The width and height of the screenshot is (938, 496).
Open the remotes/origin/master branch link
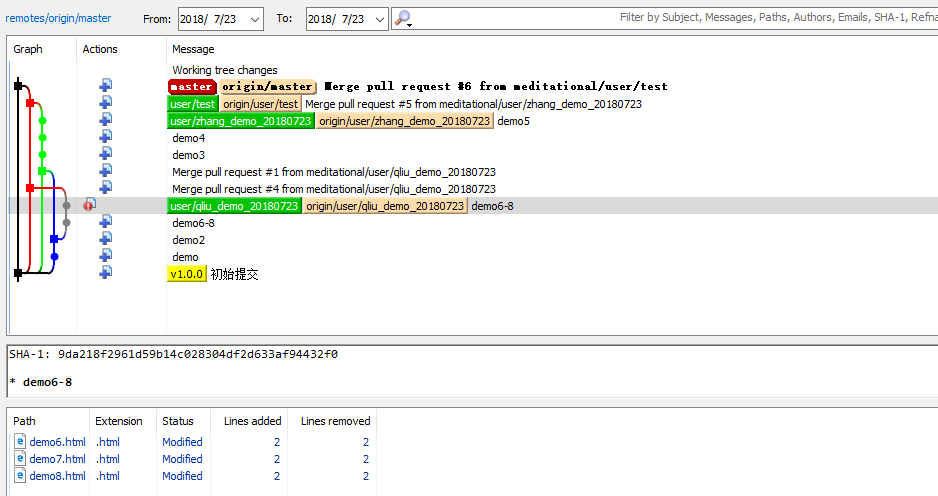[58, 18]
